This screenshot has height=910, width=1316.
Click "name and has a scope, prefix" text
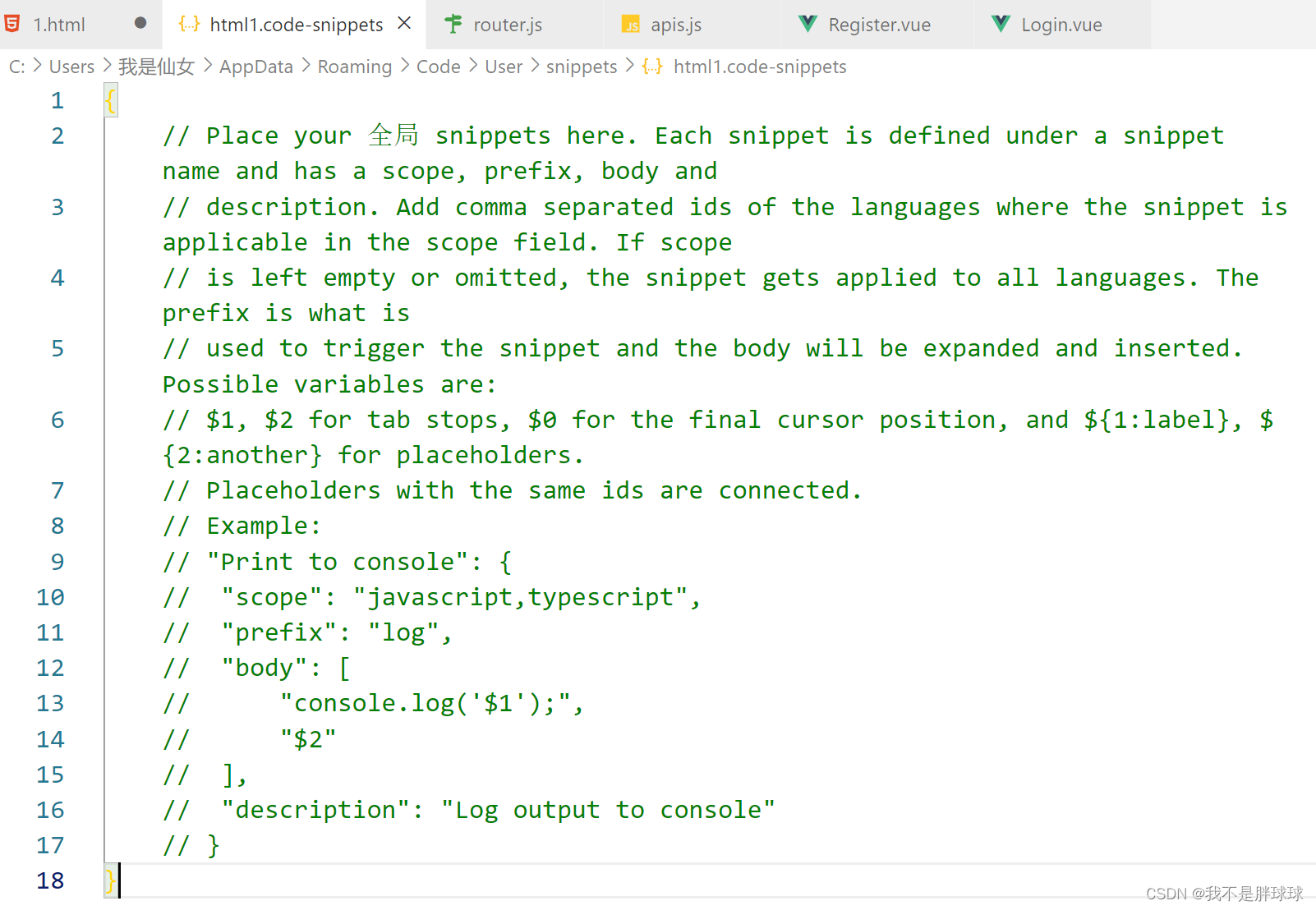pyautogui.click(x=367, y=171)
